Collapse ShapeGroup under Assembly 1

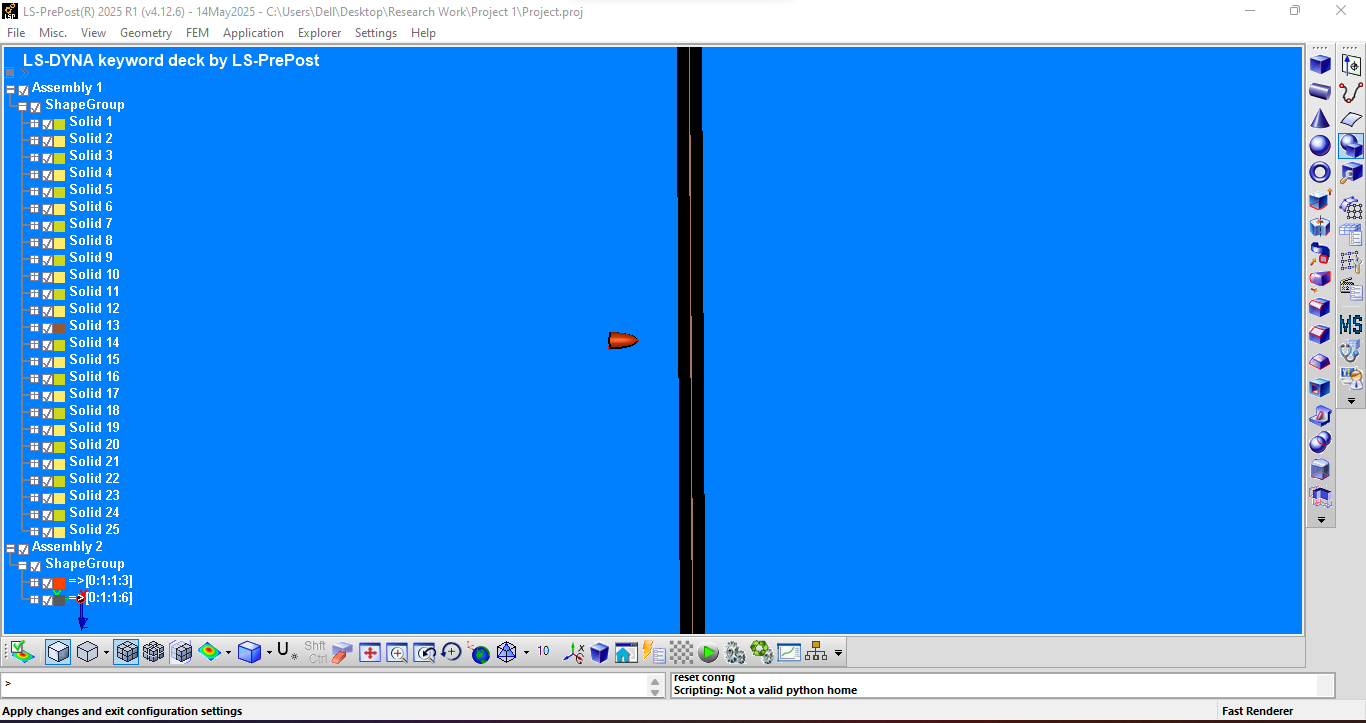[x=23, y=106]
